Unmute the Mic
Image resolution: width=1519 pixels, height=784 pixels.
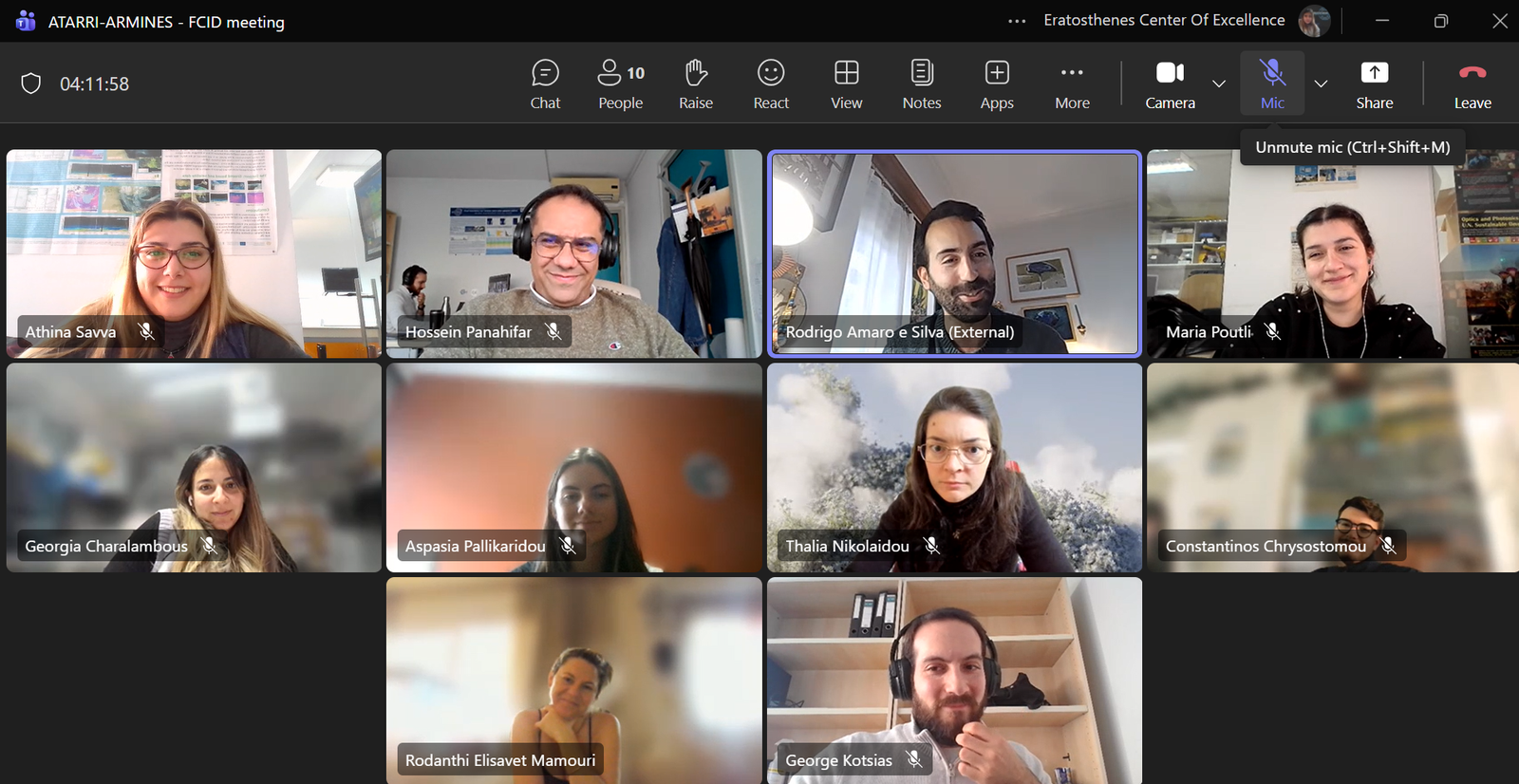(1272, 84)
